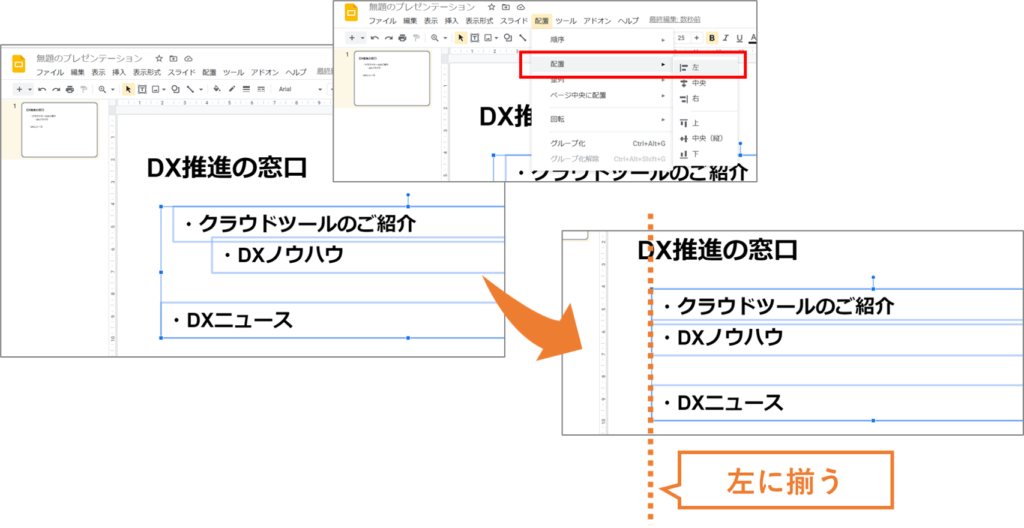Open ツール menu in window with 配置 menu open
The width and height of the screenshot is (1024, 528).
[566, 21]
